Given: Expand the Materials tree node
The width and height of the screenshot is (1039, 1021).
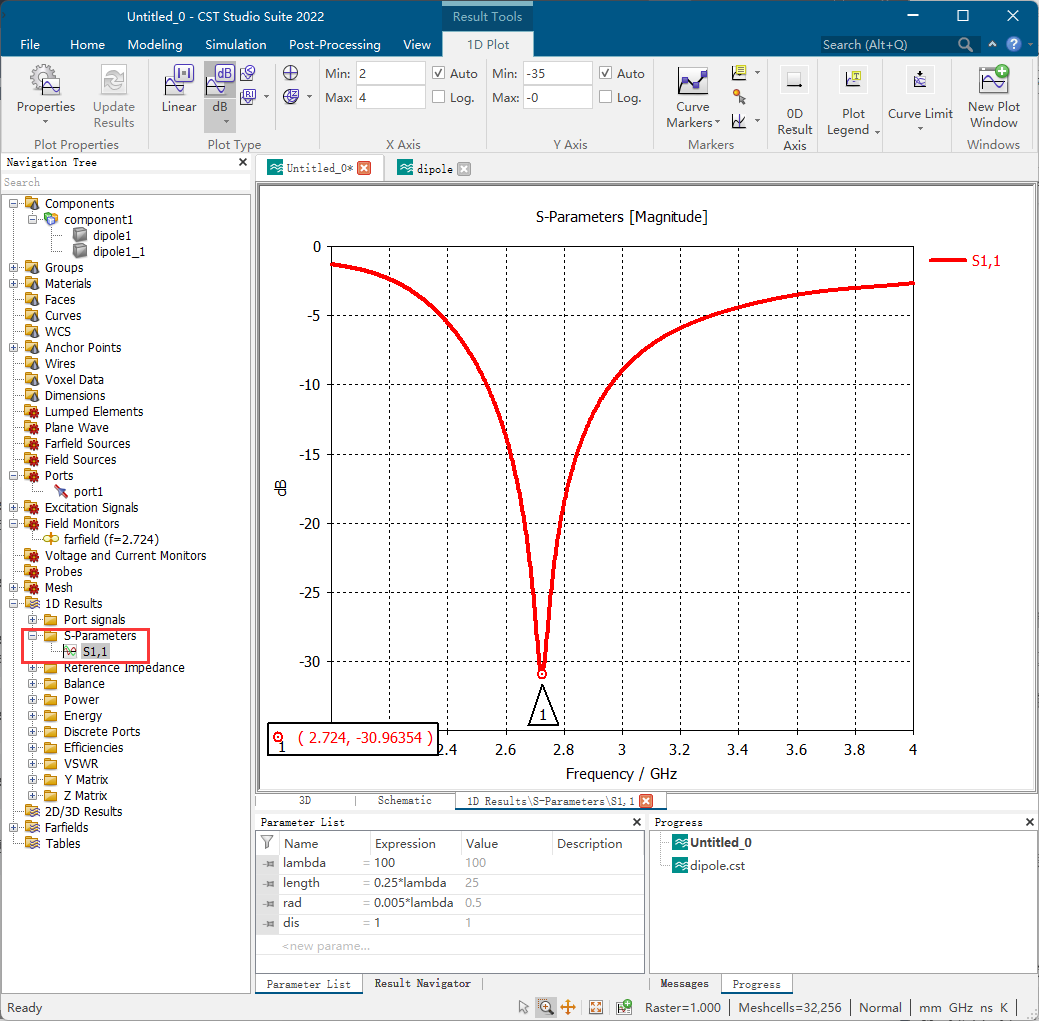Looking at the screenshot, I should tap(13, 284).
